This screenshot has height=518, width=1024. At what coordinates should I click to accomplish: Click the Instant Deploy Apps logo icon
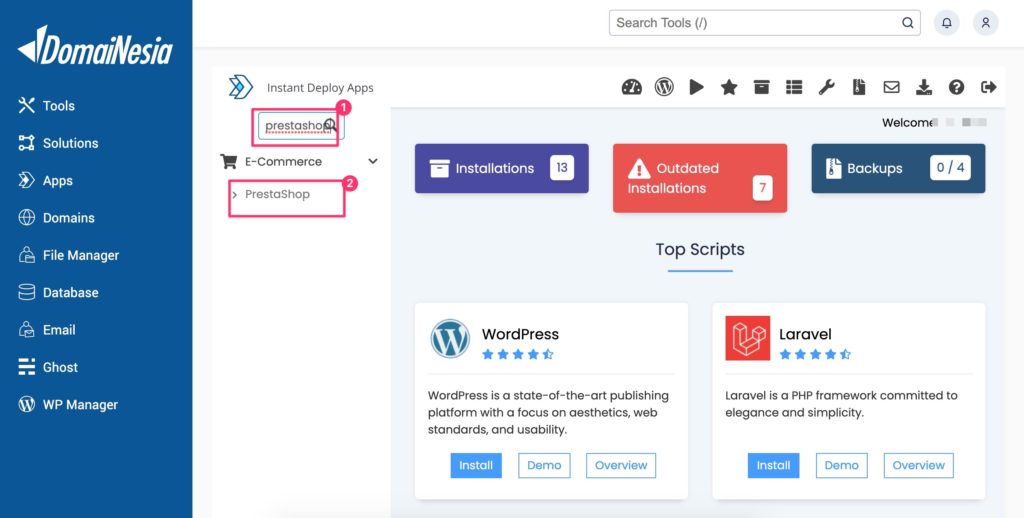pyautogui.click(x=241, y=87)
